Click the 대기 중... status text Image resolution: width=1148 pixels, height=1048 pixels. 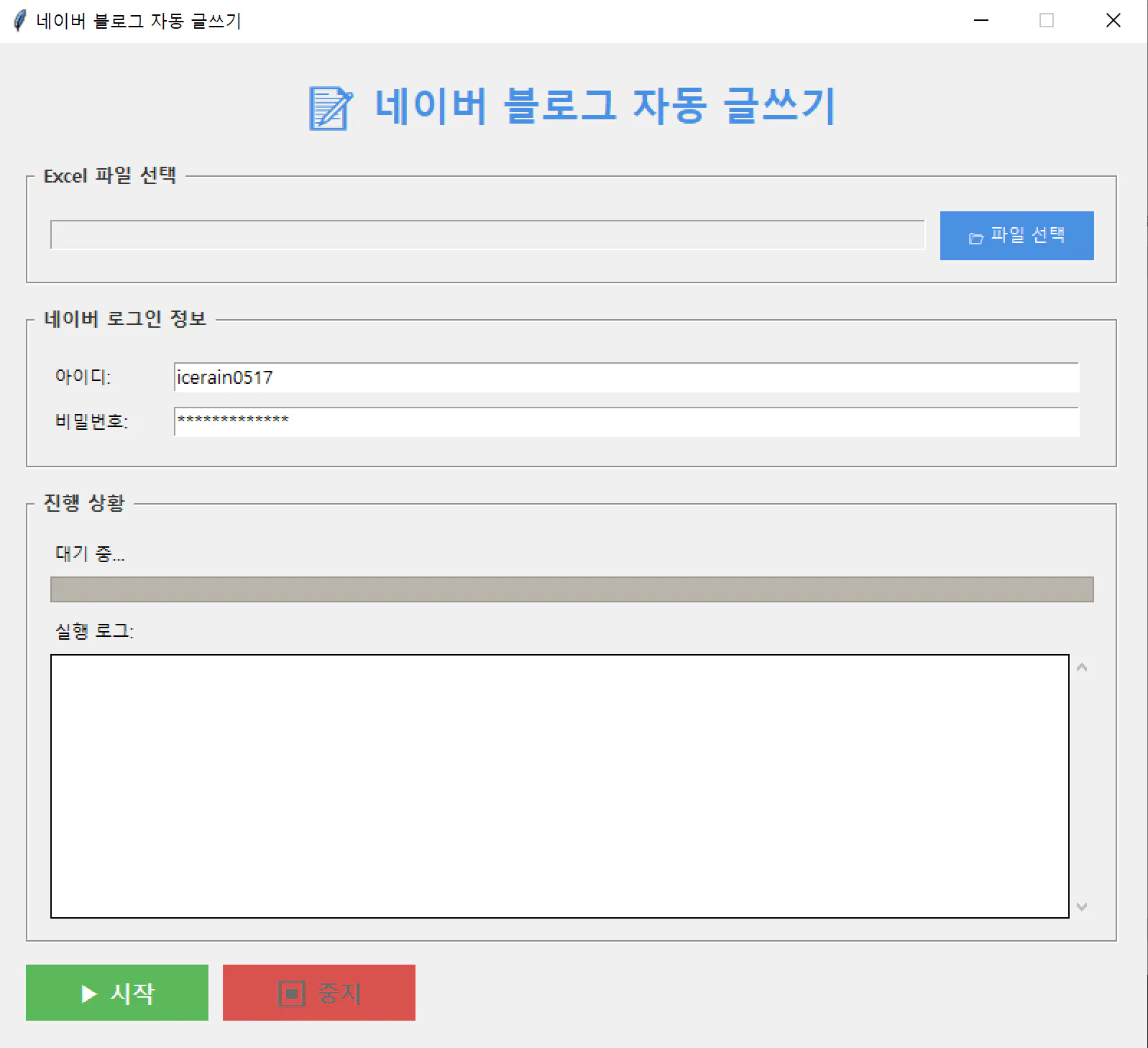point(90,553)
